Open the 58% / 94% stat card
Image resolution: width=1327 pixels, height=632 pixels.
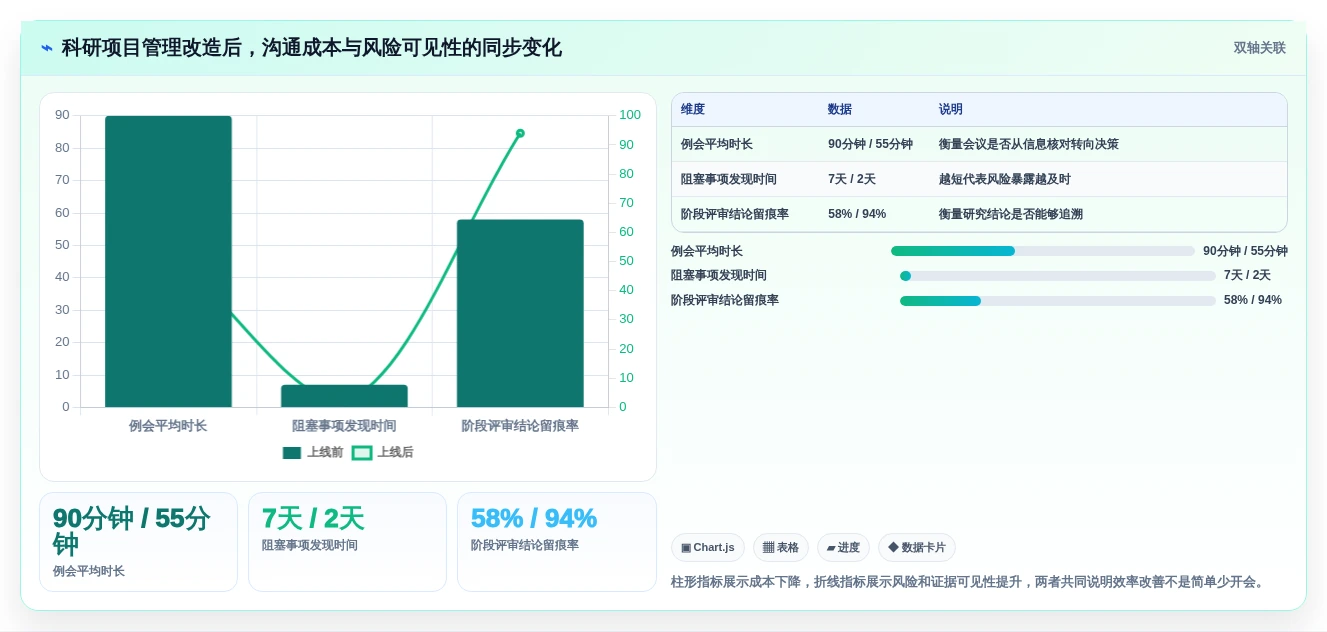pyautogui.click(x=556, y=542)
